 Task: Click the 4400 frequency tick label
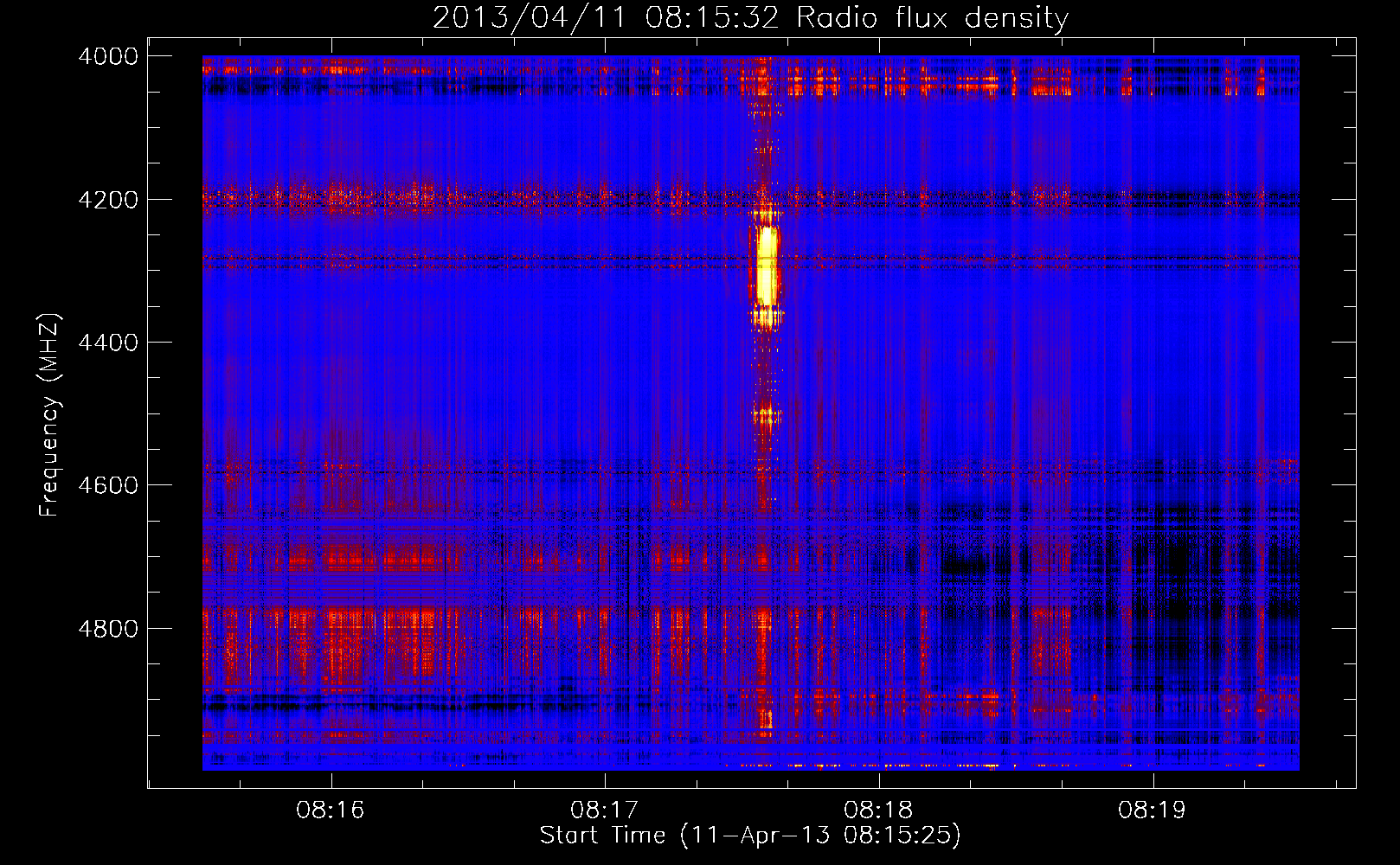pos(108,343)
